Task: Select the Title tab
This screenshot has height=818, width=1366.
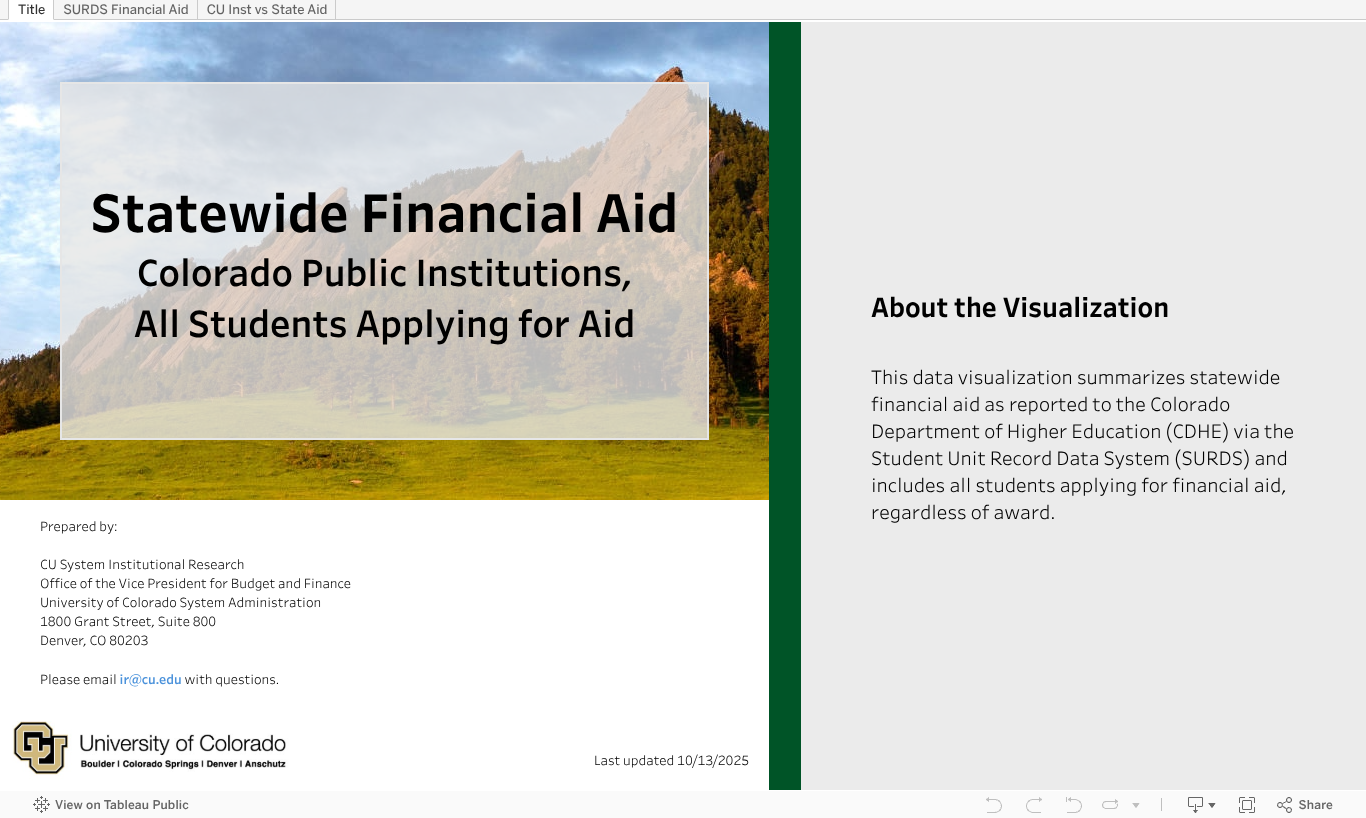Action: pos(31,10)
